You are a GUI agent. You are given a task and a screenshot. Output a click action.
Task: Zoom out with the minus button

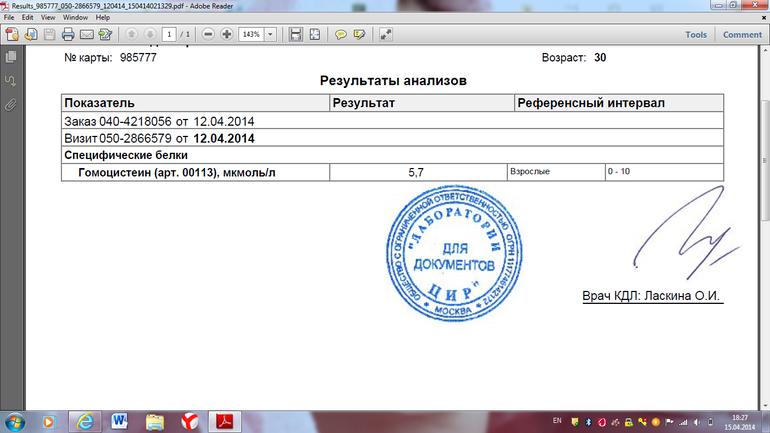point(207,34)
